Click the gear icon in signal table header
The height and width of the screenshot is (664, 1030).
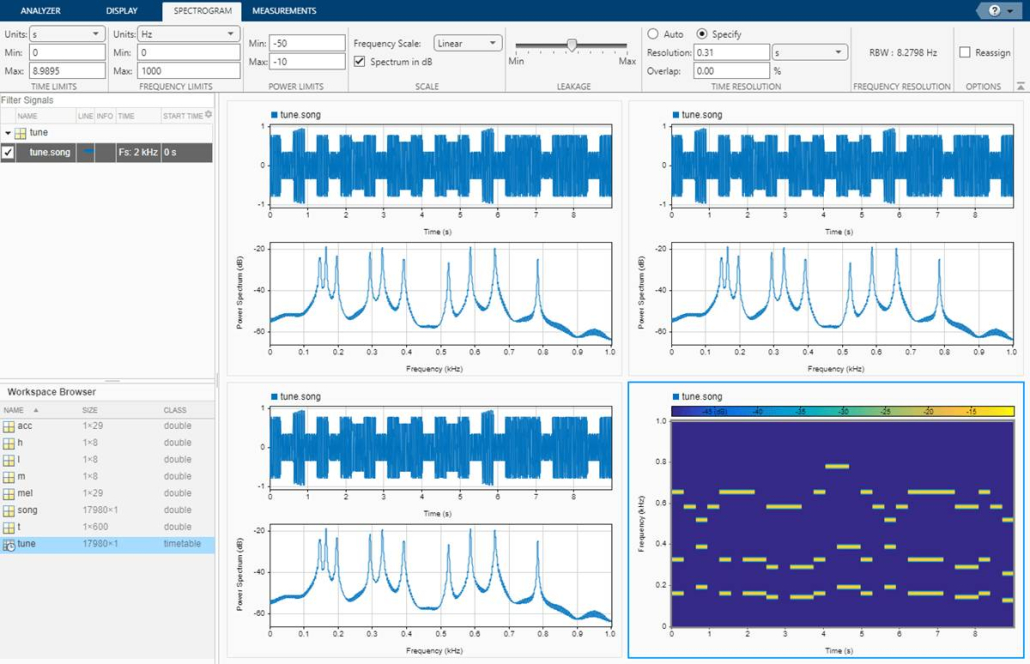click(x=208, y=114)
